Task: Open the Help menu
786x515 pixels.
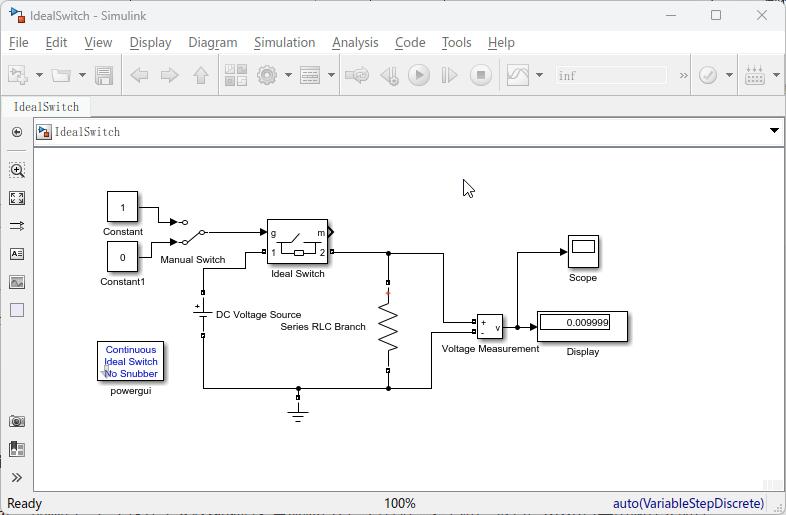Action: click(501, 43)
